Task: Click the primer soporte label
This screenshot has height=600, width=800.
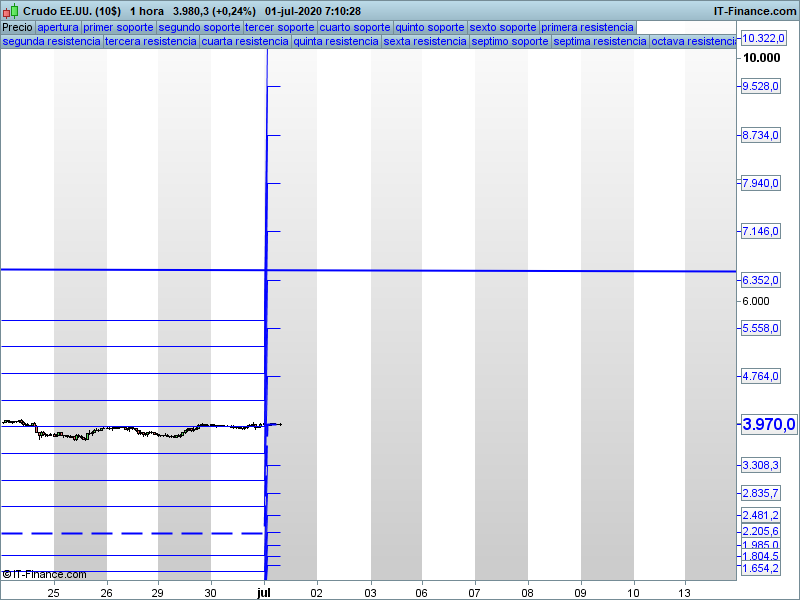Action: tap(119, 27)
